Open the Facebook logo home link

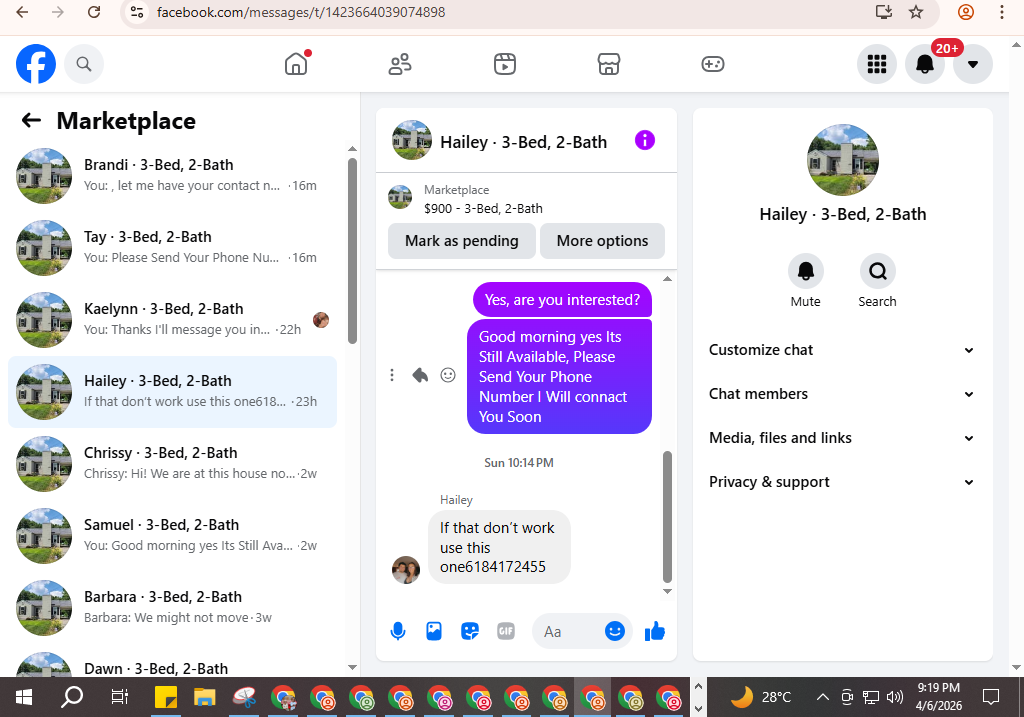pyautogui.click(x=36, y=64)
